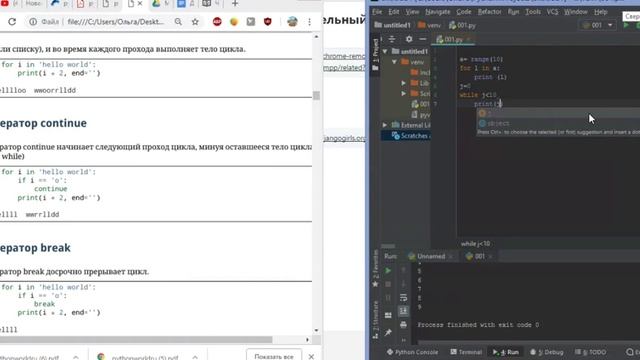Collapse the venv folder node
This screenshot has height=360, width=640.
pyautogui.click(x=394, y=62)
